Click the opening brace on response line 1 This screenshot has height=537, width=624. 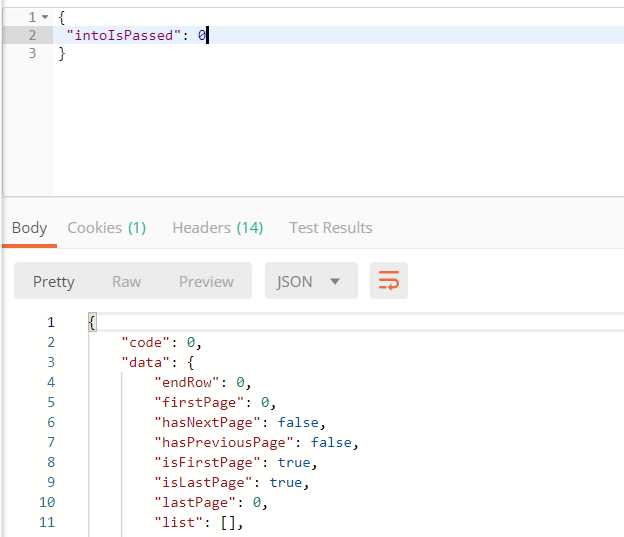92,322
